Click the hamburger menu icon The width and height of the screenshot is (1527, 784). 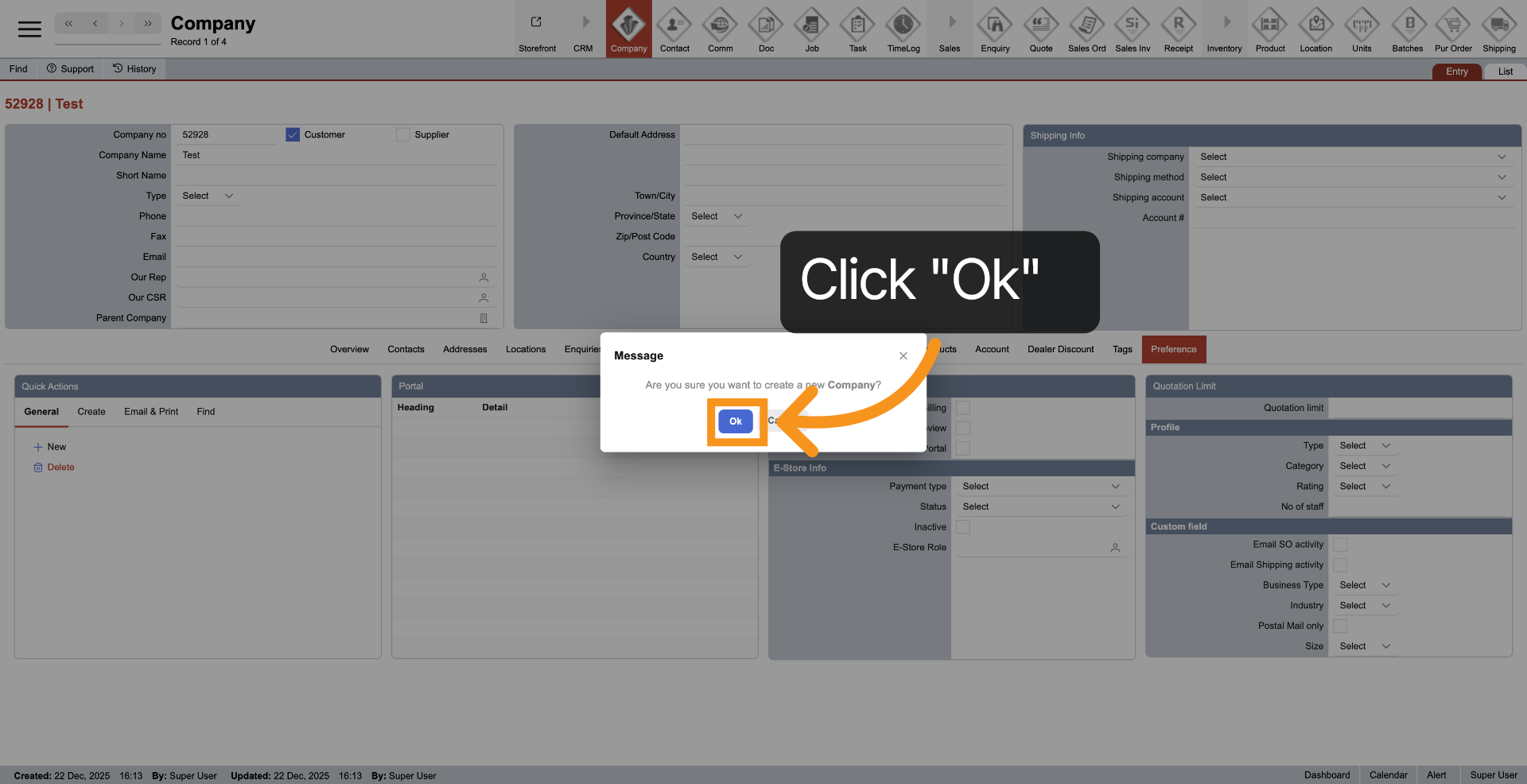point(29,29)
